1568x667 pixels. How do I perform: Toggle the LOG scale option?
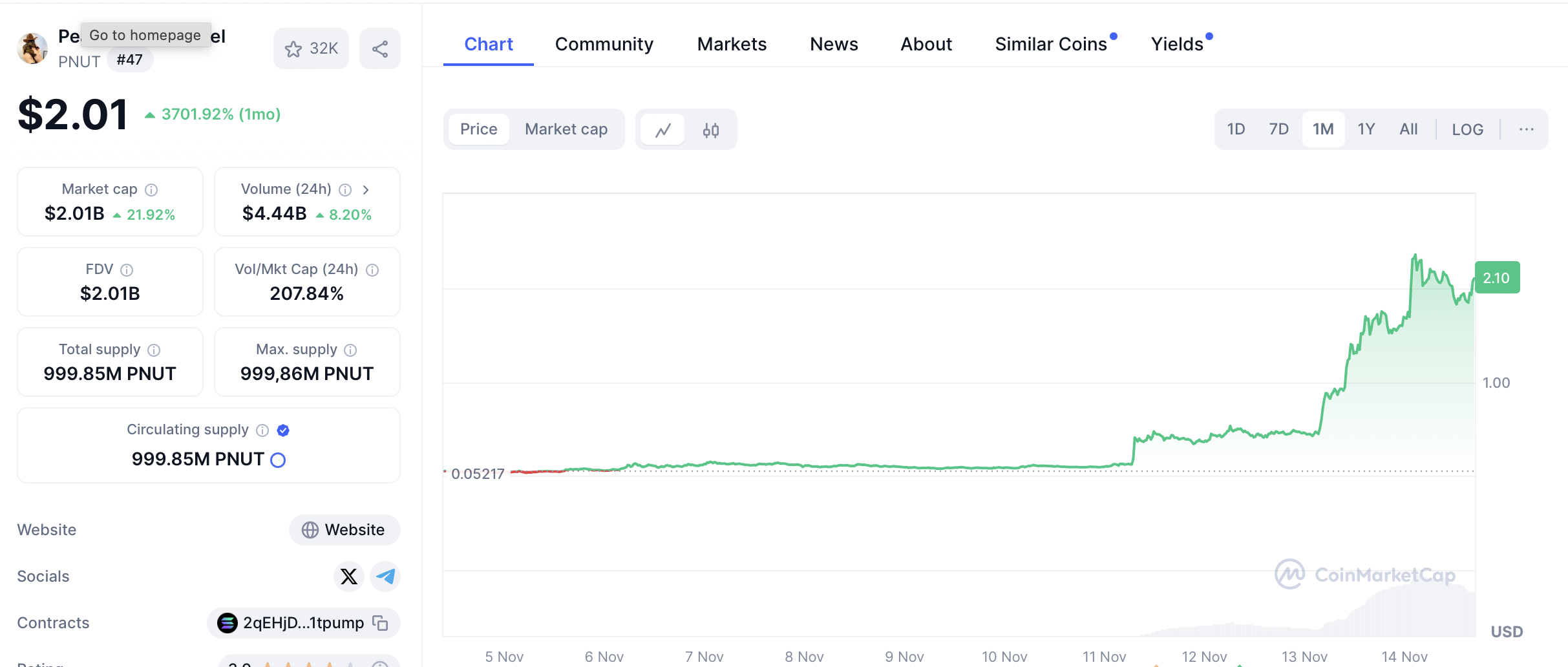click(x=1467, y=129)
